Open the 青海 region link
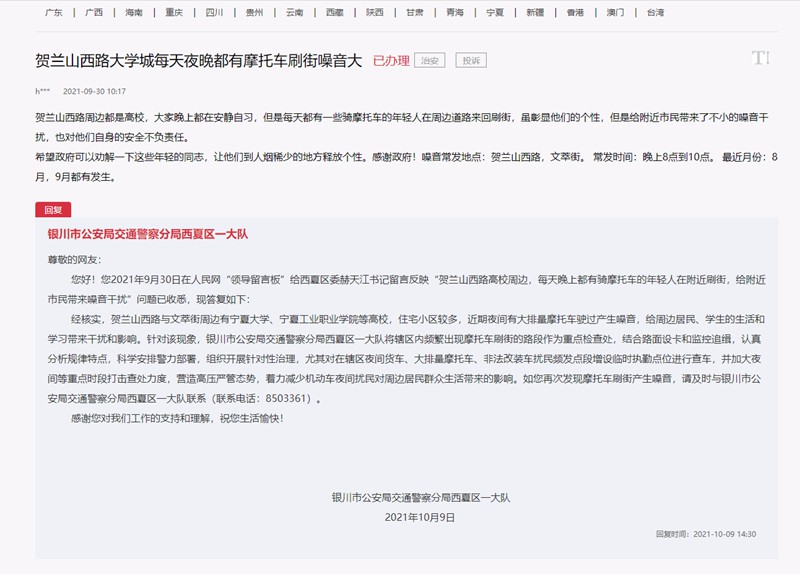 click(x=455, y=13)
